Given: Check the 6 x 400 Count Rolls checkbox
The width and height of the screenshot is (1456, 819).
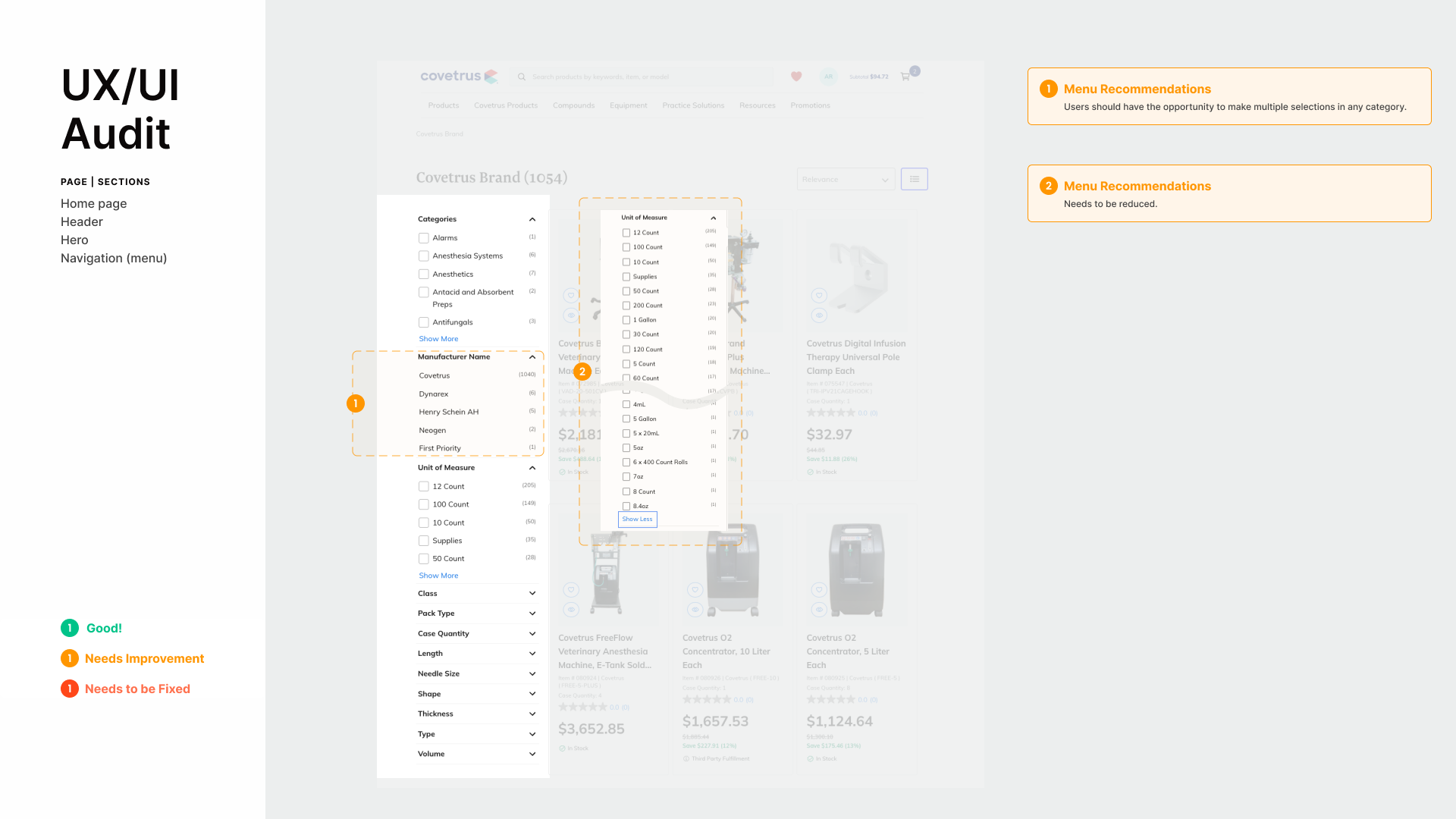Looking at the screenshot, I should (626, 462).
